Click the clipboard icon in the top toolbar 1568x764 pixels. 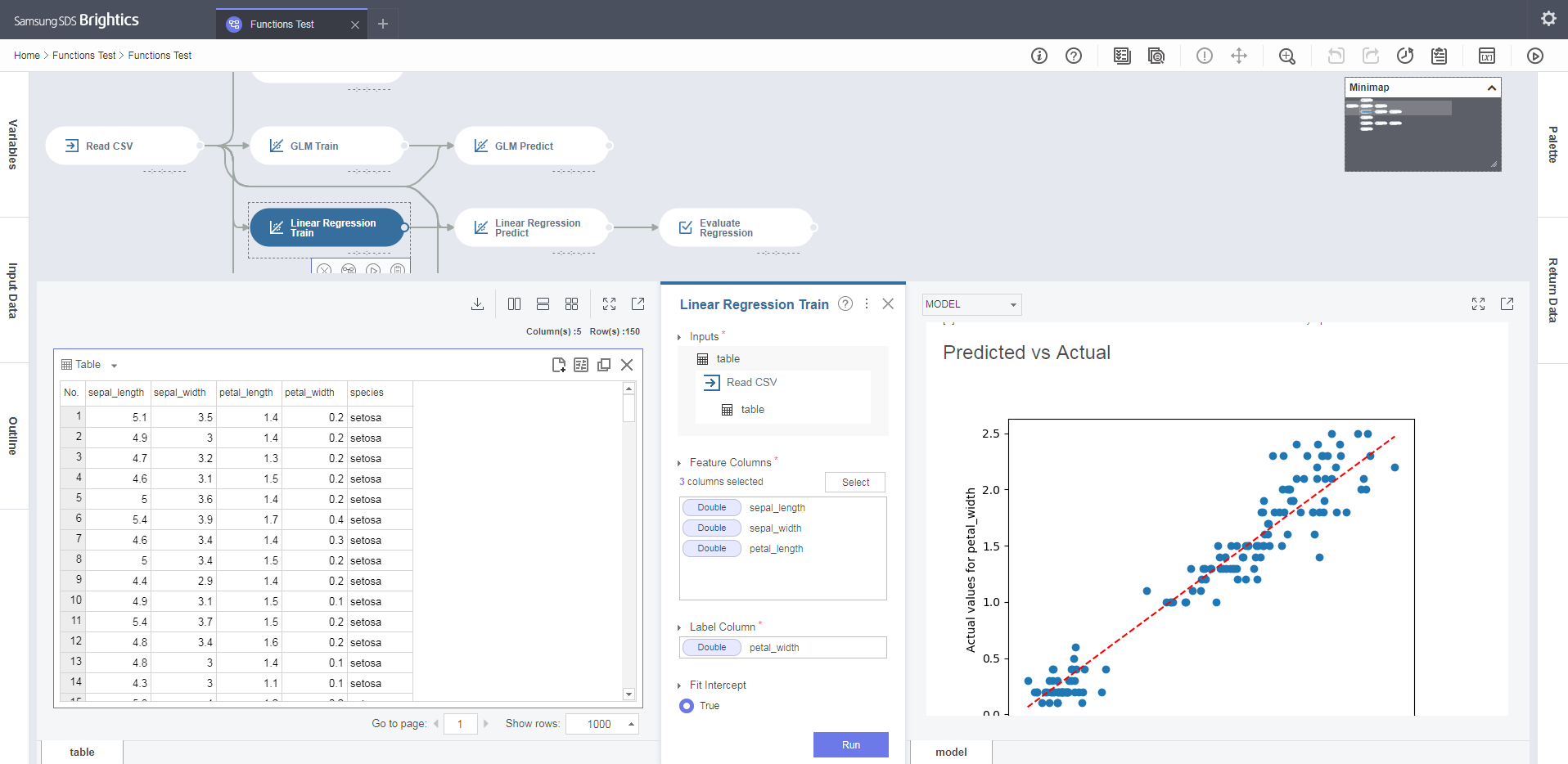pos(1440,56)
